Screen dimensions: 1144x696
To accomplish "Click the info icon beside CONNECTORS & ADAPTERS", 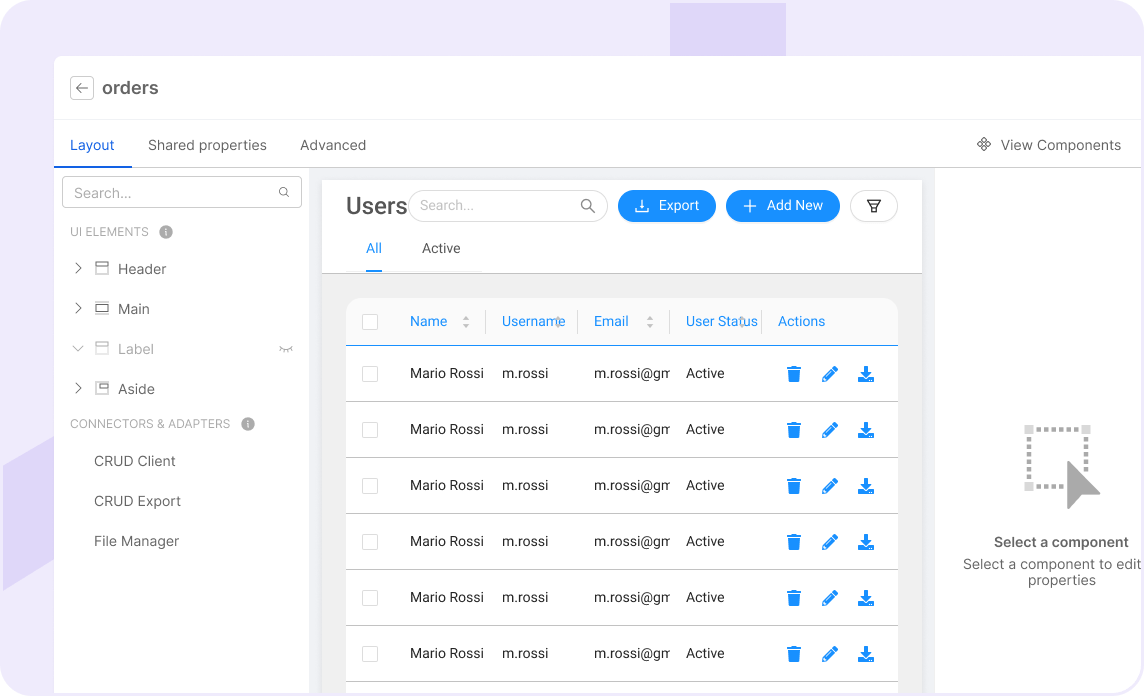I will coord(247,423).
